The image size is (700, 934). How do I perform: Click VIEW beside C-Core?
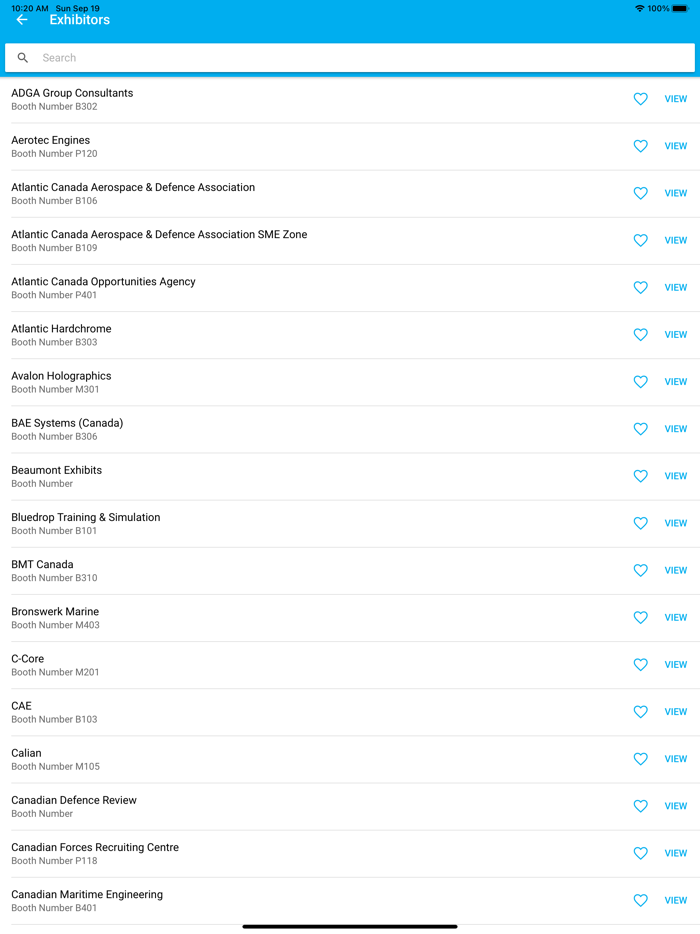676,665
